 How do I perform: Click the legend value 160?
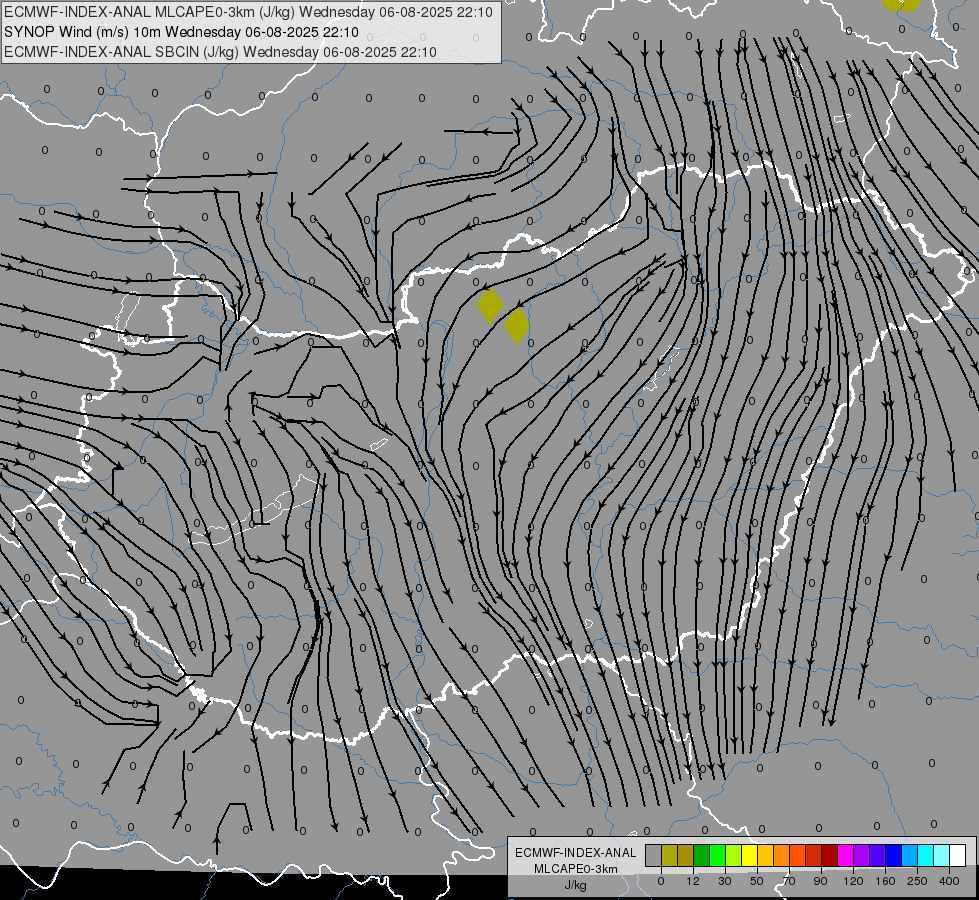click(x=885, y=881)
